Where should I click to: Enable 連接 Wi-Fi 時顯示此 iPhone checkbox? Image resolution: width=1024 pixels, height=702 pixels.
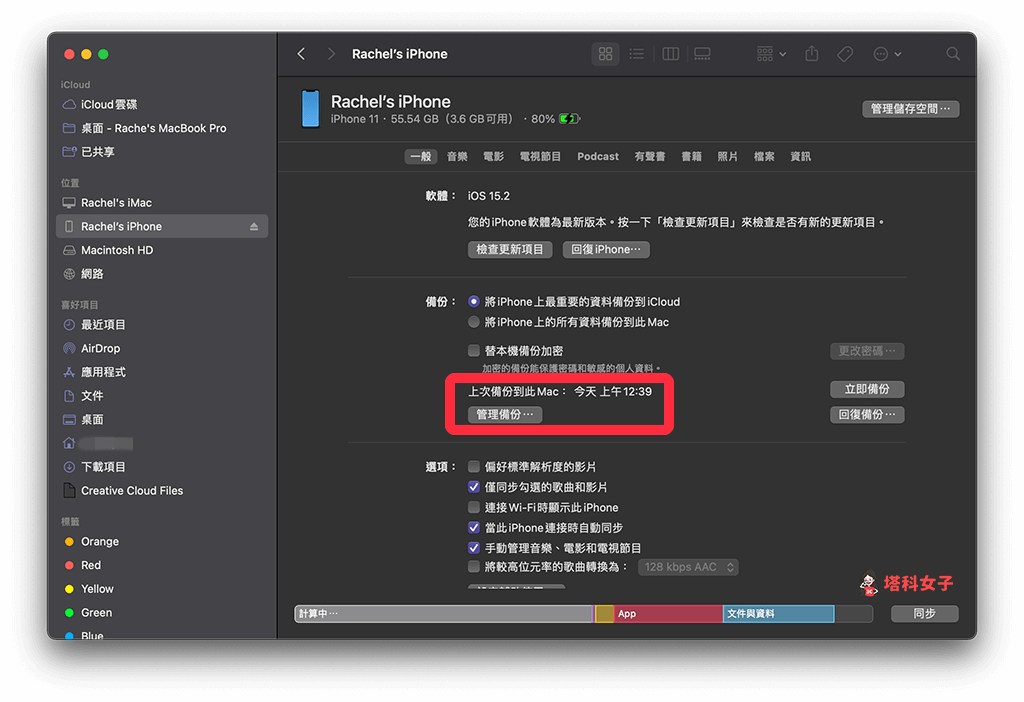click(474, 507)
